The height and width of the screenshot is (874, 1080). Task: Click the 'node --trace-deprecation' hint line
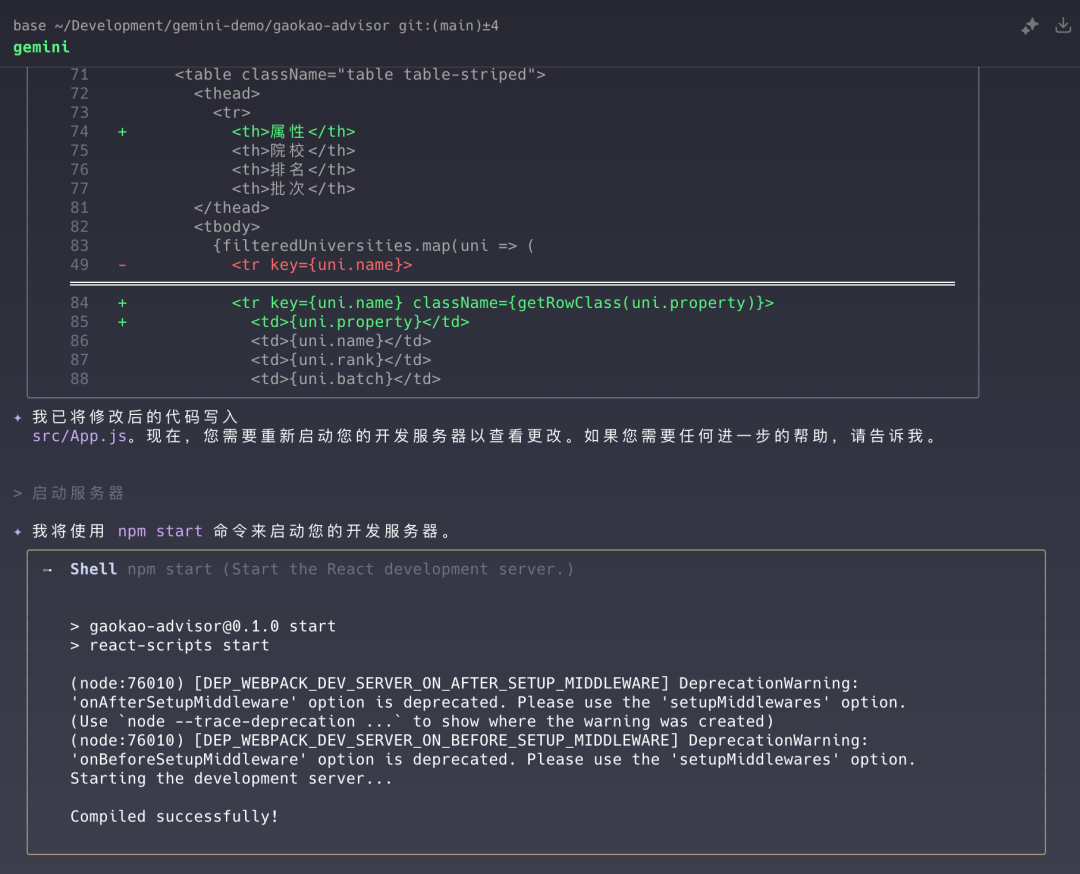click(422, 722)
